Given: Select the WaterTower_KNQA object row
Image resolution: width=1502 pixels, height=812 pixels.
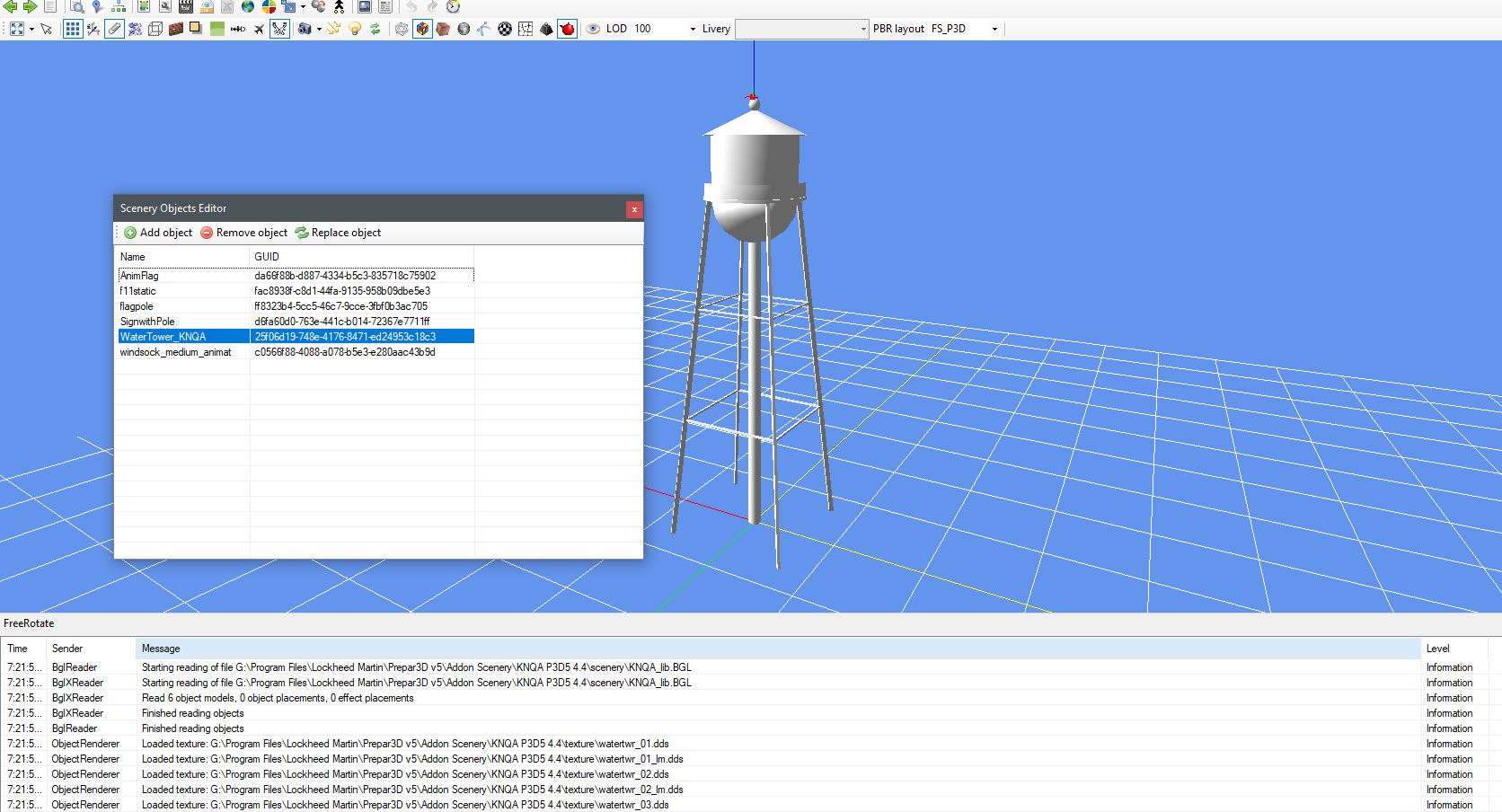Looking at the screenshot, I should click(296, 337).
